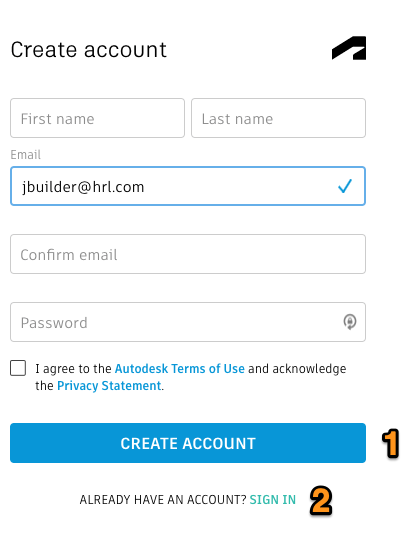Focus the Last name field
Screen dimensions: 407x536
point(279,118)
